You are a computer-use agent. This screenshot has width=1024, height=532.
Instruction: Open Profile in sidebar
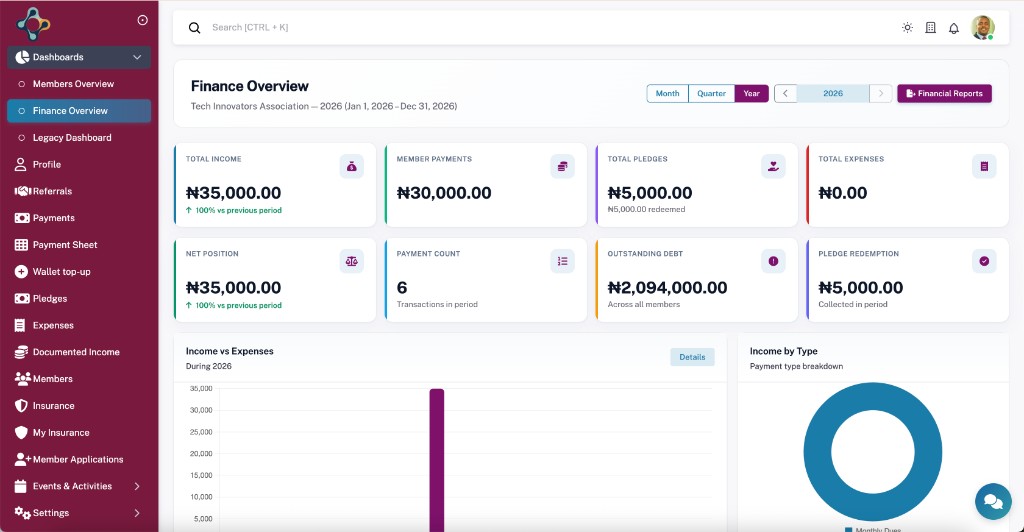(x=79, y=164)
